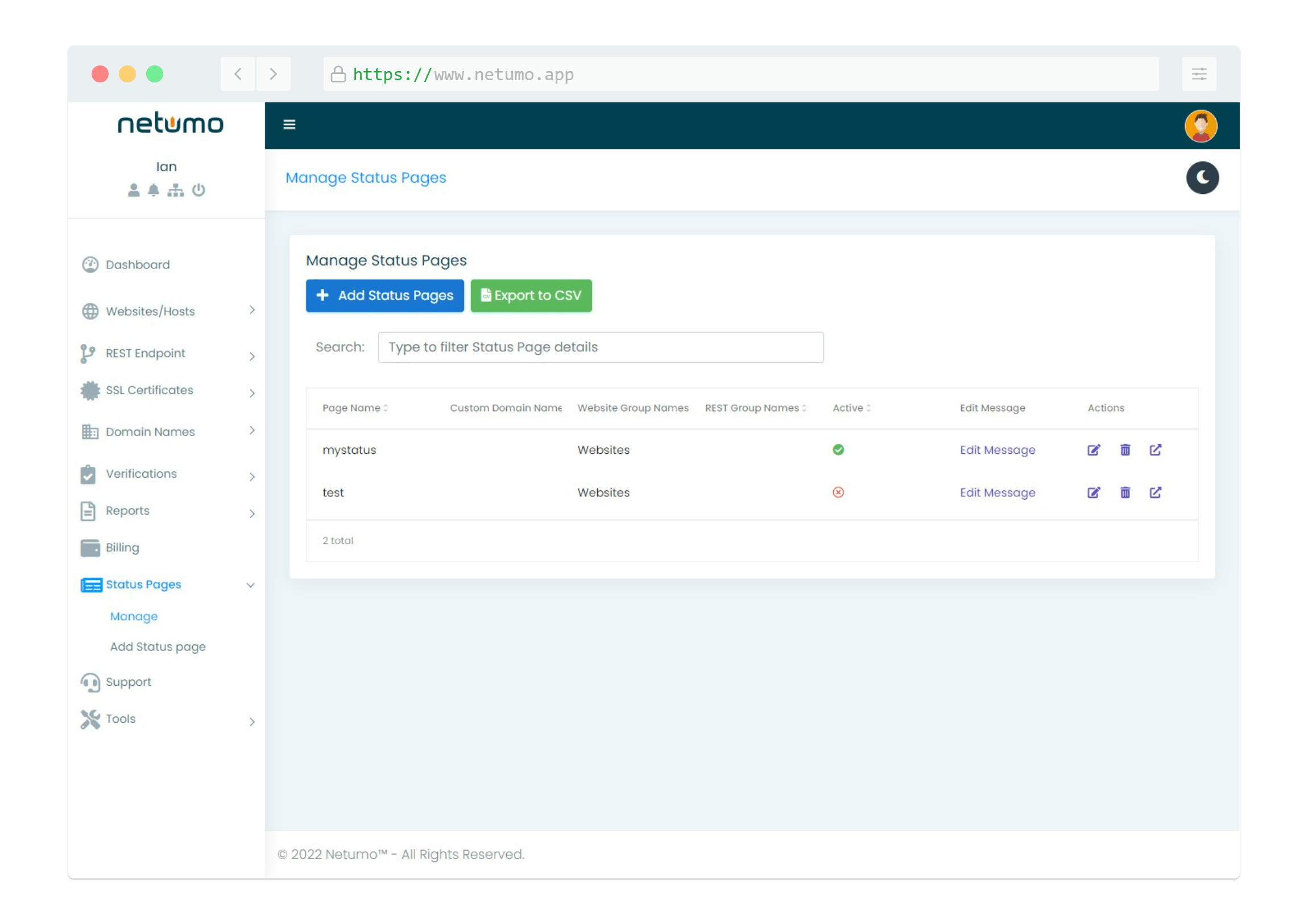Type in the Status Page search field

[x=601, y=347]
